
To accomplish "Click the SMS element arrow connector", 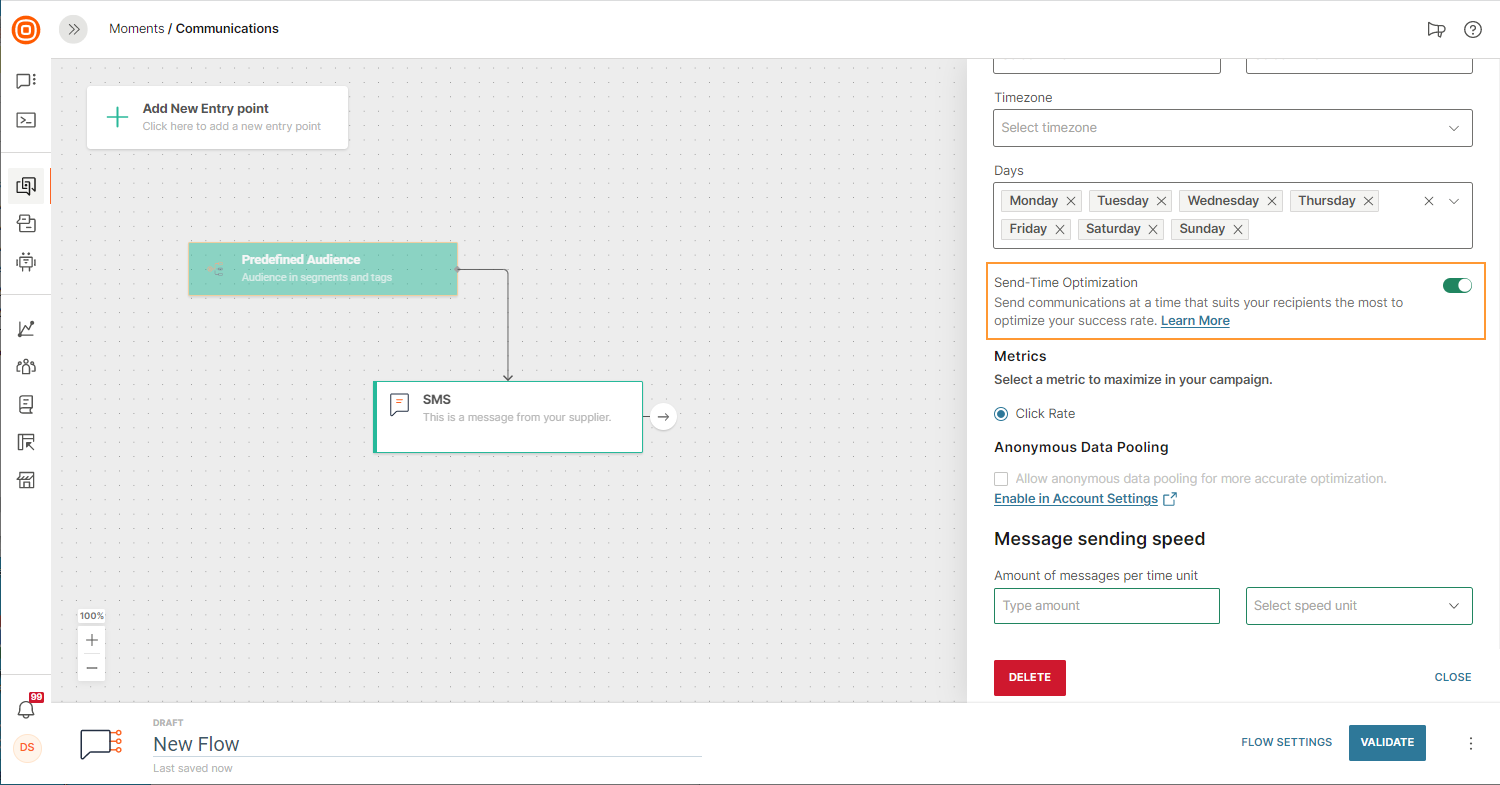I will pos(663,417).
